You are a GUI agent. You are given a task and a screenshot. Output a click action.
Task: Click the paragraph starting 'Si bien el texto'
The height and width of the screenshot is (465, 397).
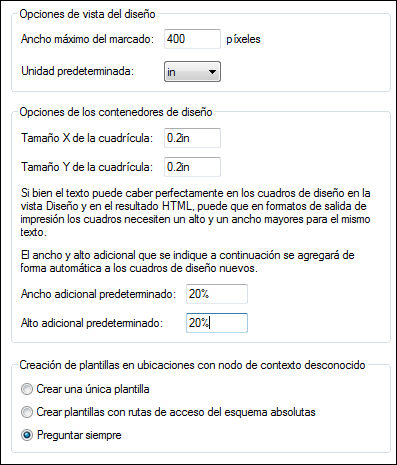[x=195, y=213]
